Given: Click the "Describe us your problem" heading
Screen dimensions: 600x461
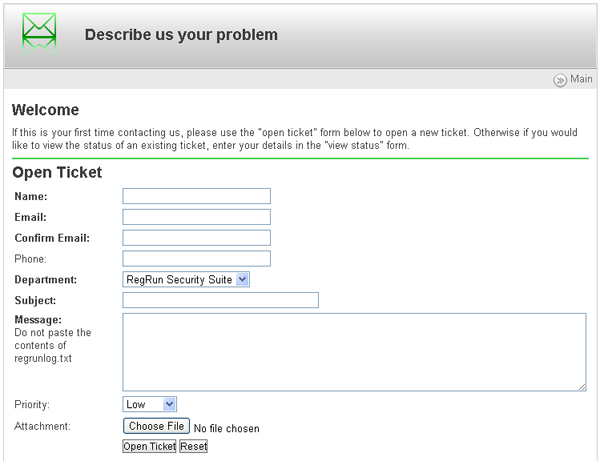Looking at the screenshot, I should (x=181, y=35).
